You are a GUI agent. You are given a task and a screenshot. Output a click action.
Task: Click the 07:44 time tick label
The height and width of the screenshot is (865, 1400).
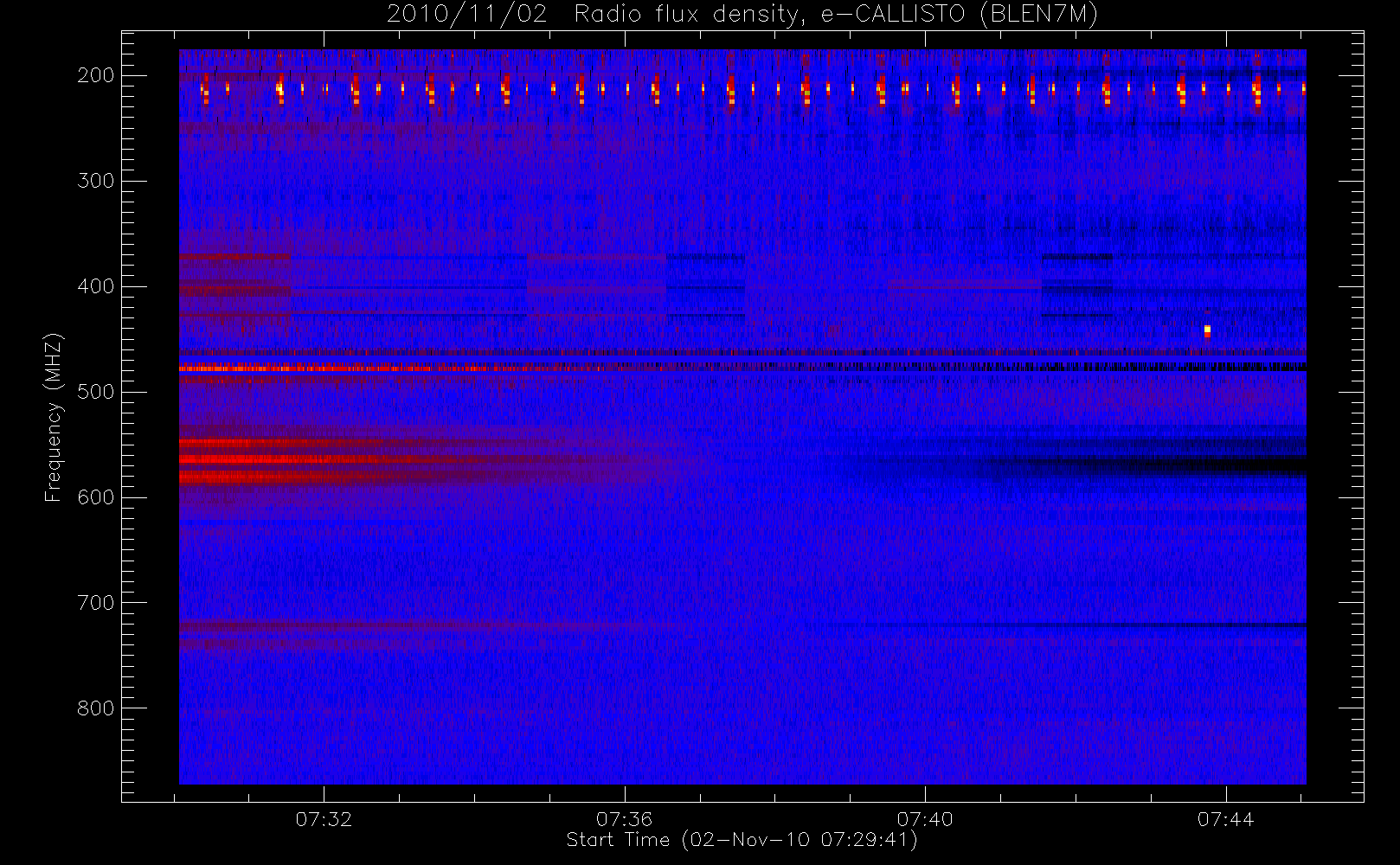coord(1225,819)
